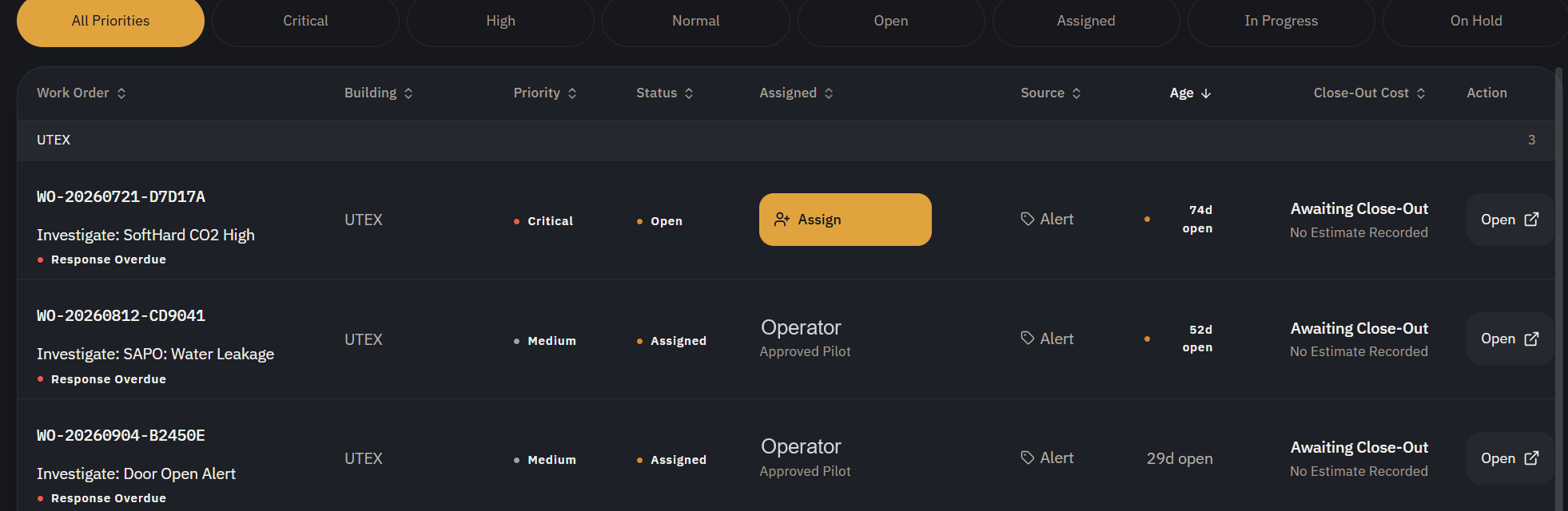The height and width of the screenshot is (511, 1568).
Task: Open the Water Leakage work order
Action: (1510, 339)
